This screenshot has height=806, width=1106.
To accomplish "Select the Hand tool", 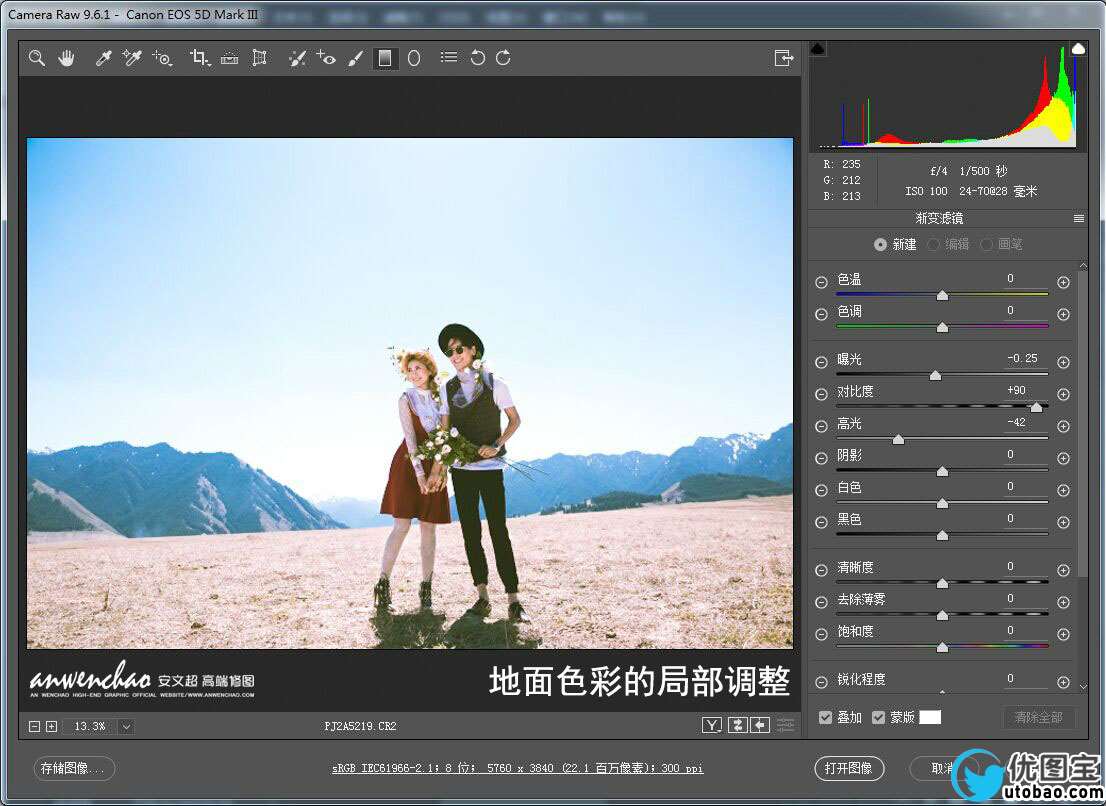I will pos(66,59).
